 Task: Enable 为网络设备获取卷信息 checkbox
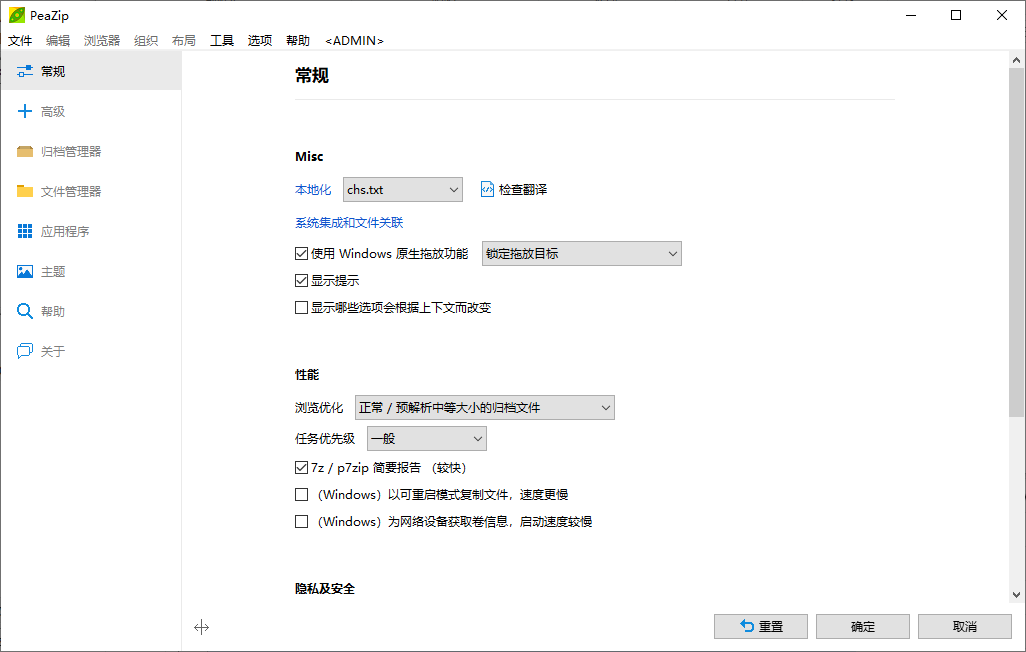(x=302, y=522)
